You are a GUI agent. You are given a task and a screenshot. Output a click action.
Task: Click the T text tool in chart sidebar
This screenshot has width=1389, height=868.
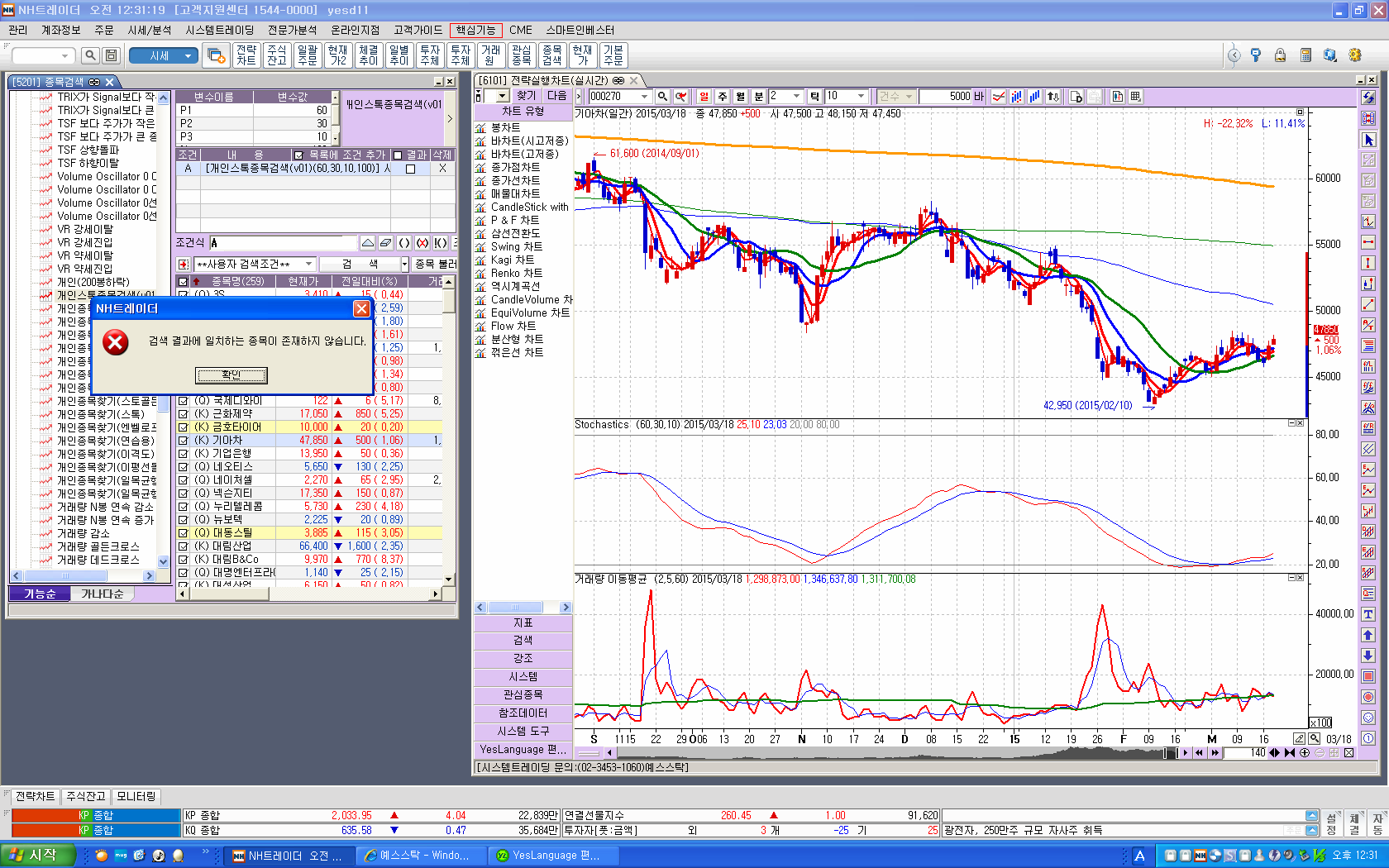pyautogui.click(x=1368, y=614)
